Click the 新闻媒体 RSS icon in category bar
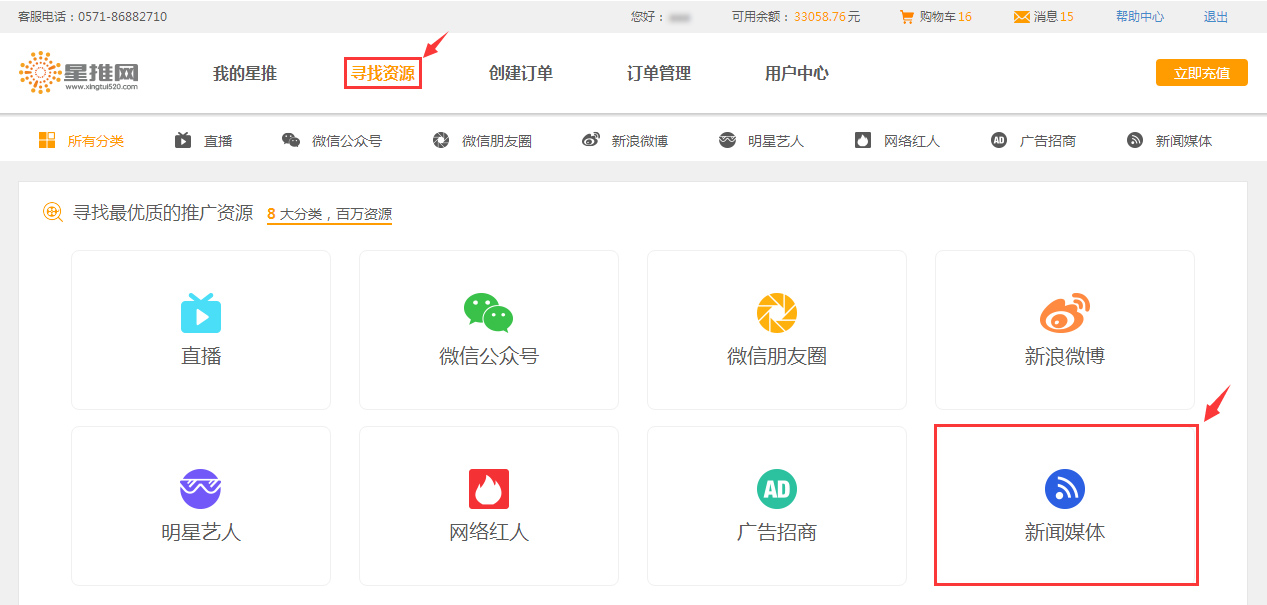This screenshot has height=605, width=1267. point(1134,140)
